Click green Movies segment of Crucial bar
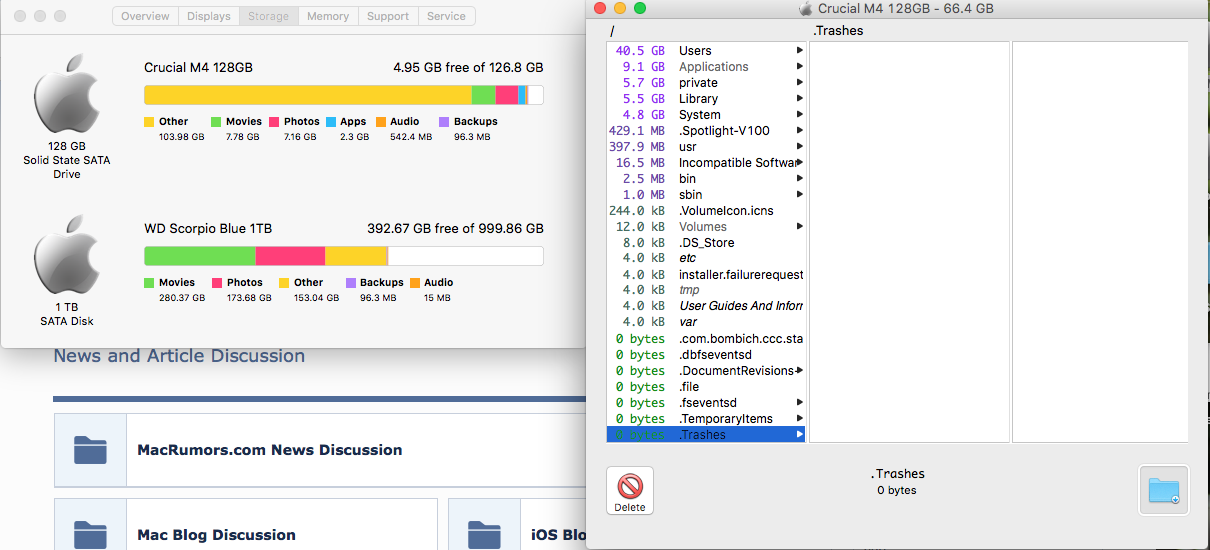This screenshot has height=550, width=1210. pos(483,95)
